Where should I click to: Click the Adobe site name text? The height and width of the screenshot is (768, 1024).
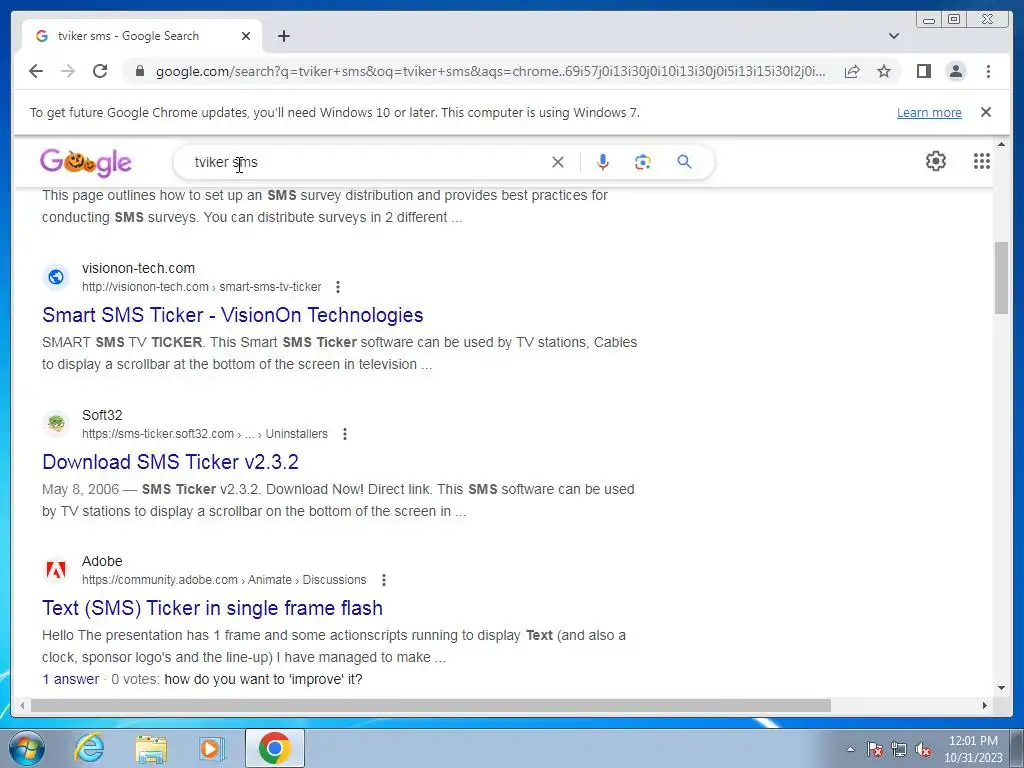click(102, 561)
